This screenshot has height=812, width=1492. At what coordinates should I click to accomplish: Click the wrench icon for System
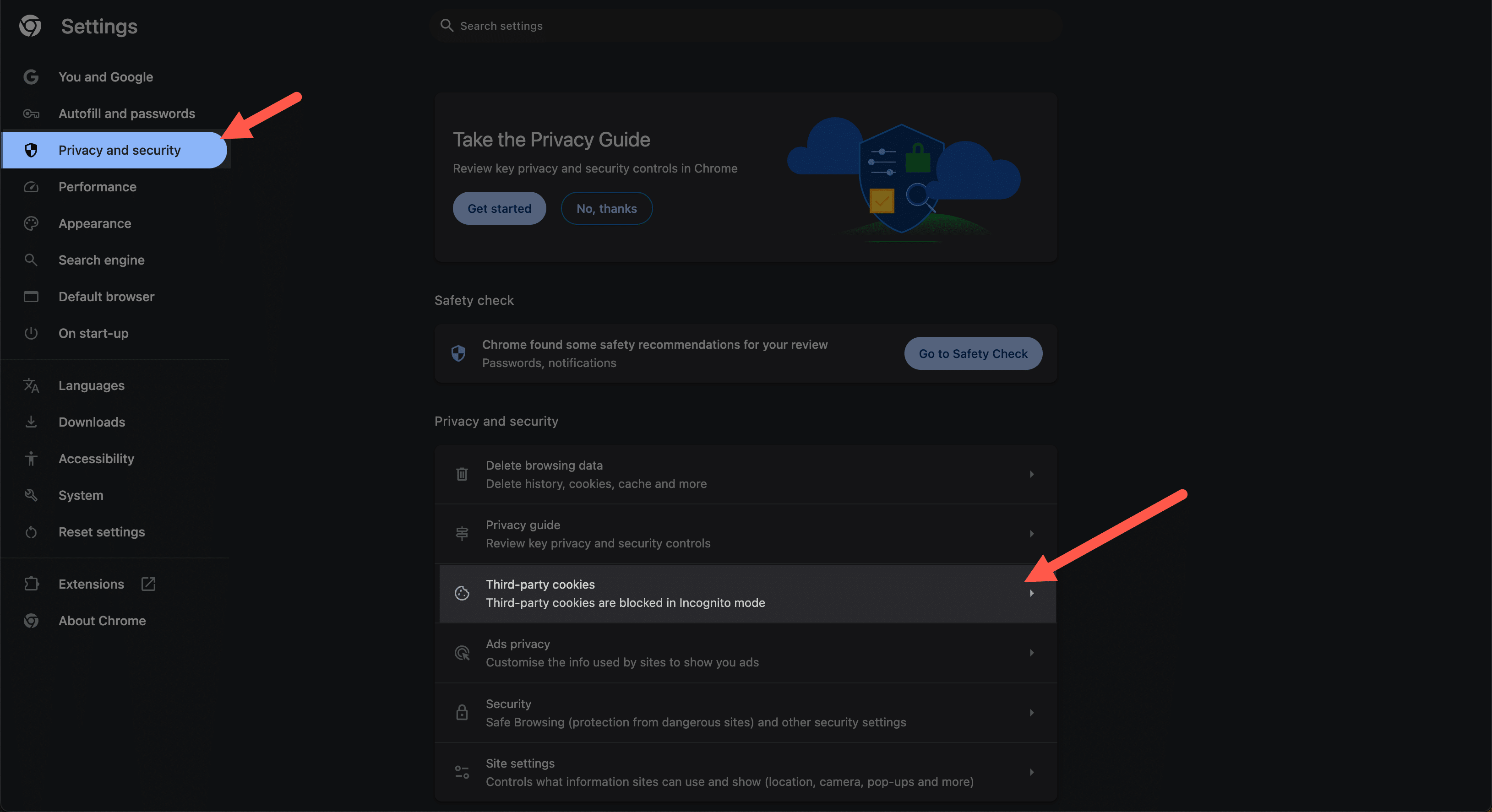point(31,495)
